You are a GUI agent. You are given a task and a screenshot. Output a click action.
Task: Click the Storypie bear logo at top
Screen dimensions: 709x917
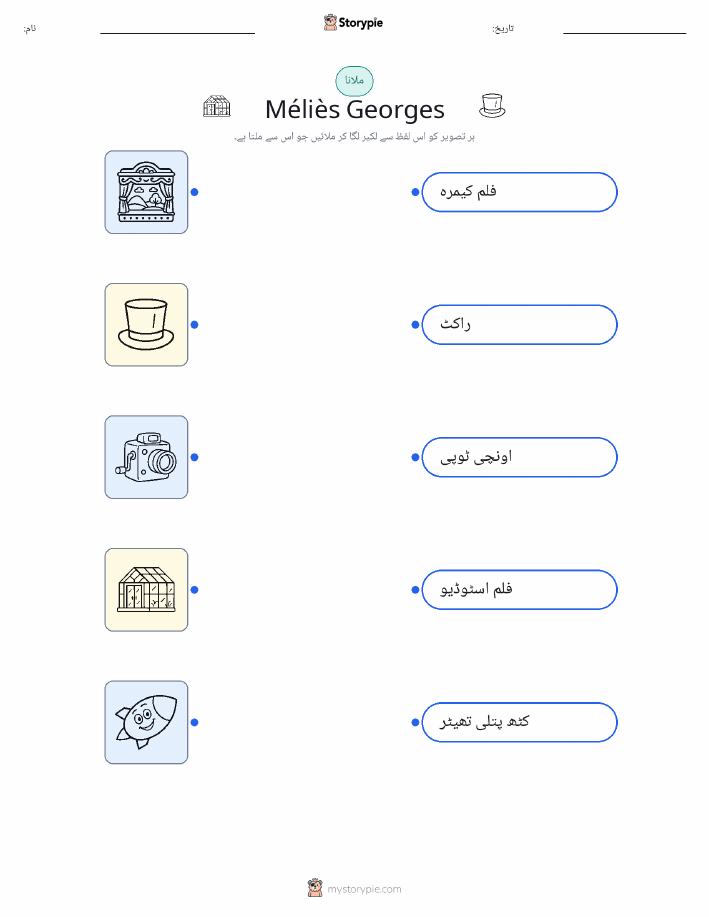(331, 23)
